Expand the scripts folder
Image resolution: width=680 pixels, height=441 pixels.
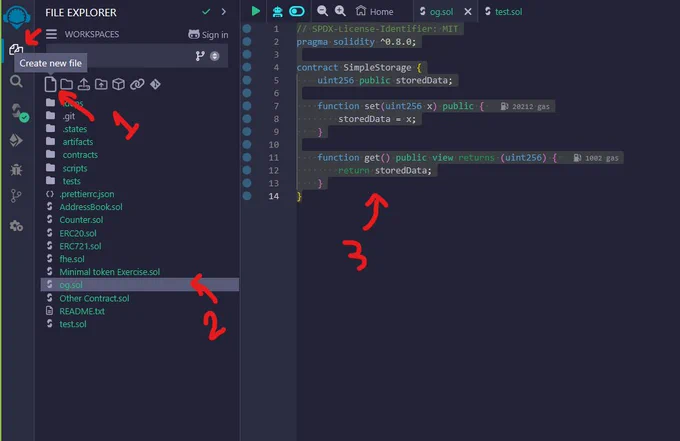tap(75, 168)
